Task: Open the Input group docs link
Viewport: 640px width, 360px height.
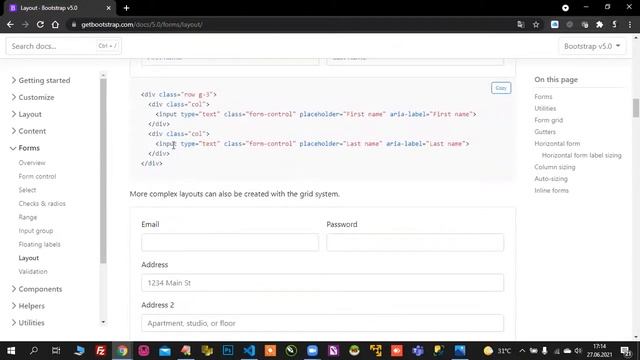Action: [36, 231]
